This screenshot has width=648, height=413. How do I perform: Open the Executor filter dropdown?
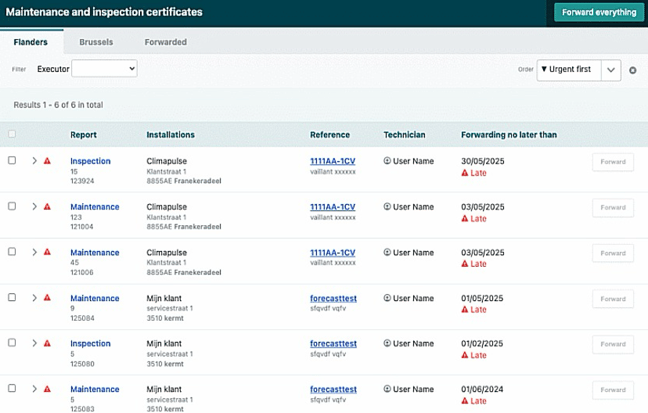point(104,69)
